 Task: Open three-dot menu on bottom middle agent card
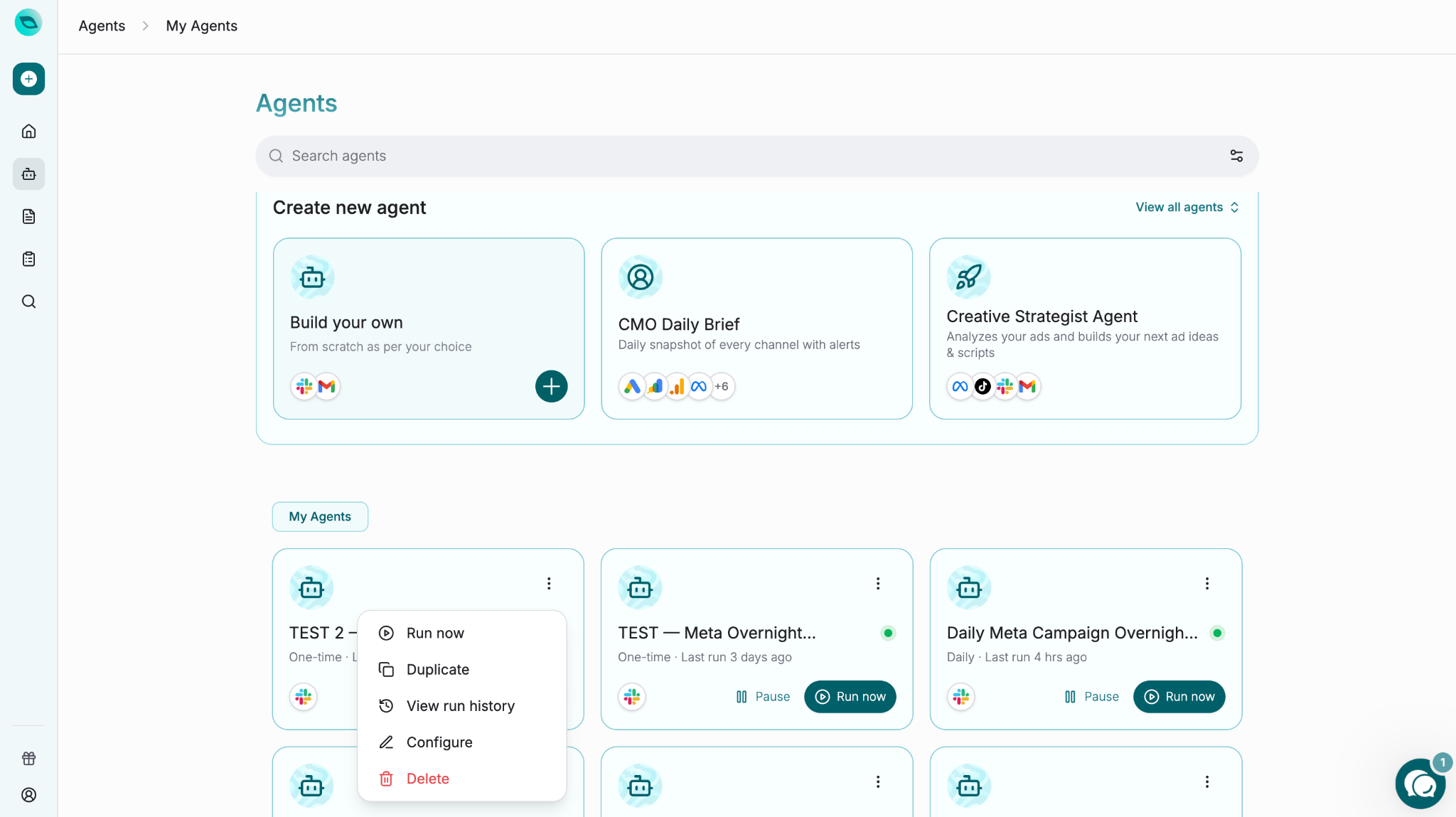click(x=878, y=781)
